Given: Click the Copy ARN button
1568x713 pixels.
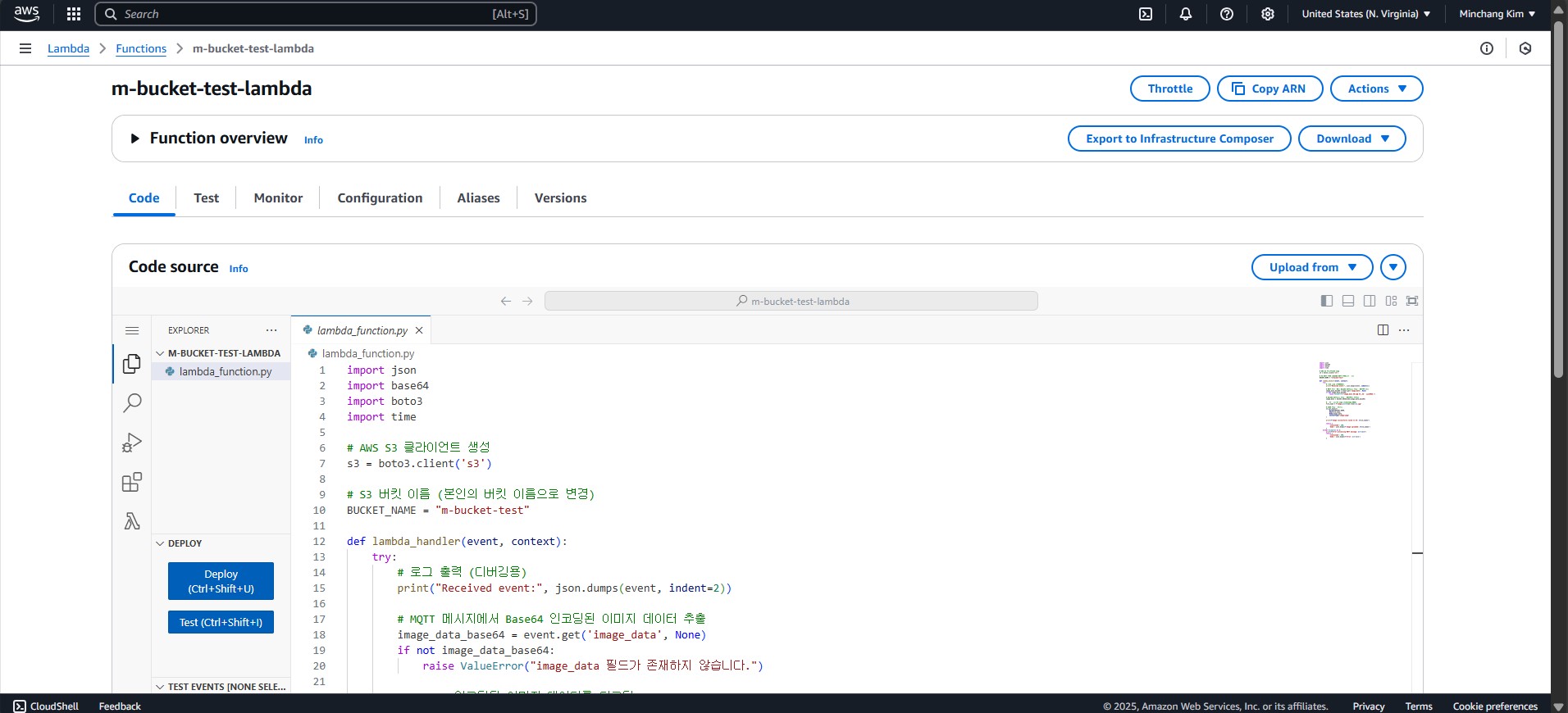Looking at the screenshot, I should (1270, 89).
